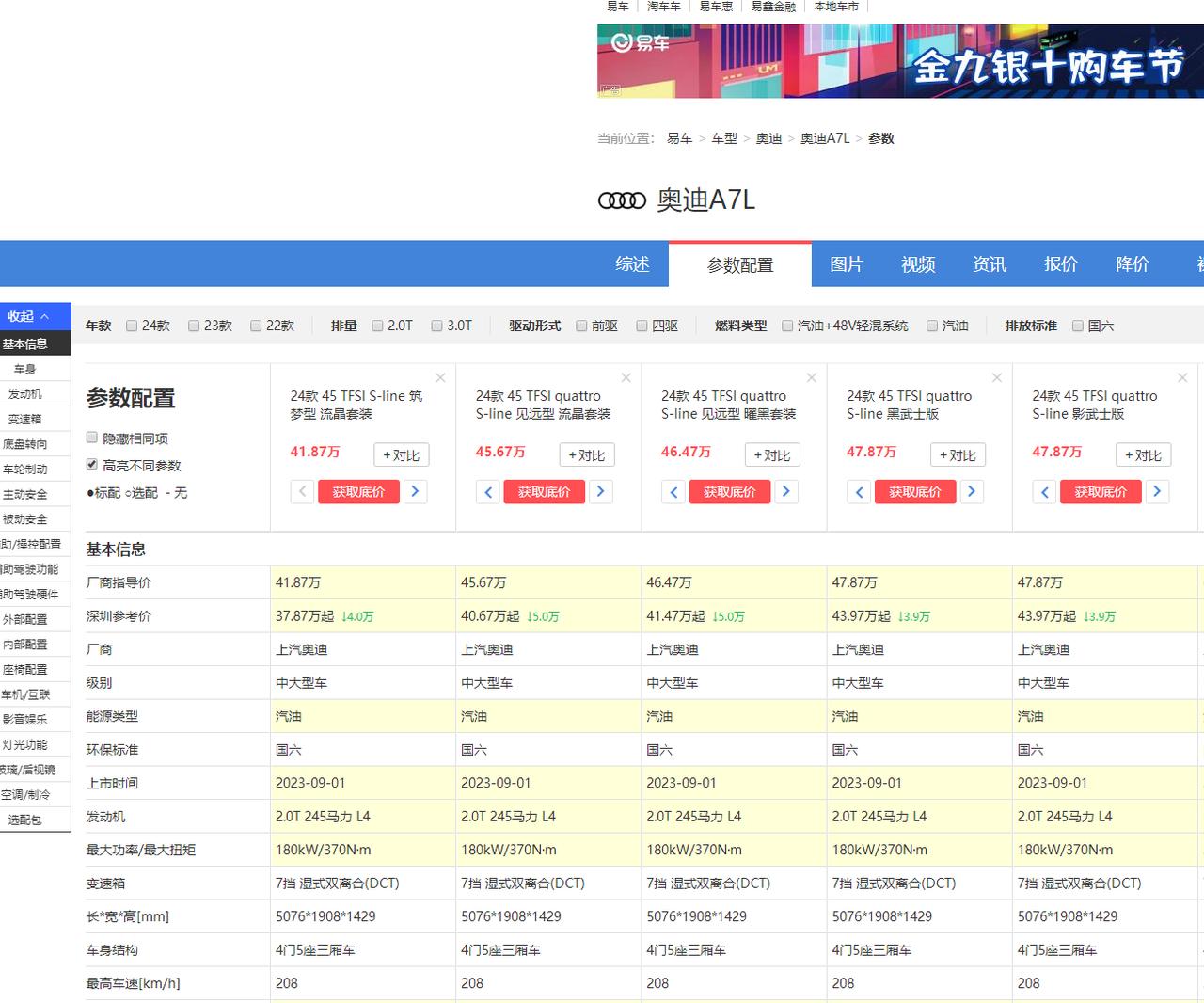The image size is (1204, 1003).
Task: Click +对比 for 45.67万 model
Action: tap(587, 455)
